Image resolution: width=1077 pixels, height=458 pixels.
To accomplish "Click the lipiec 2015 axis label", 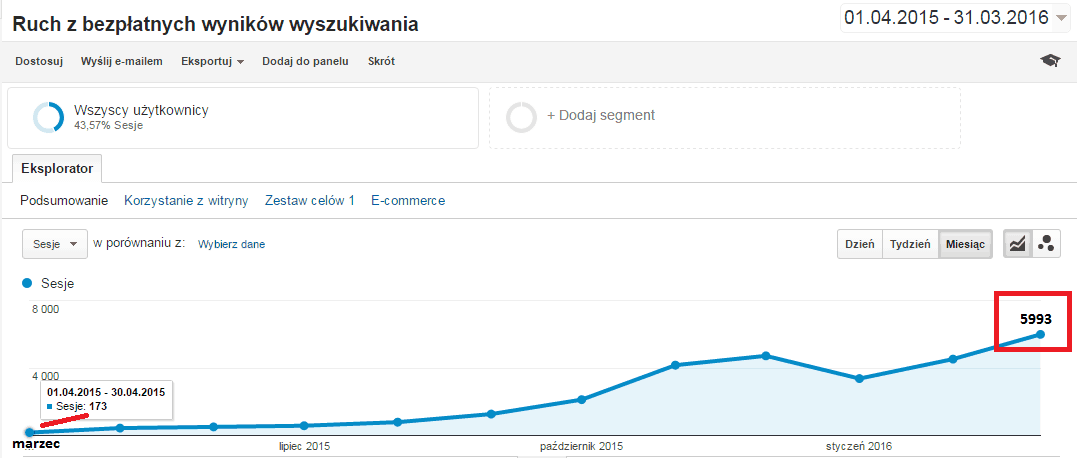I will pos(304,446).
